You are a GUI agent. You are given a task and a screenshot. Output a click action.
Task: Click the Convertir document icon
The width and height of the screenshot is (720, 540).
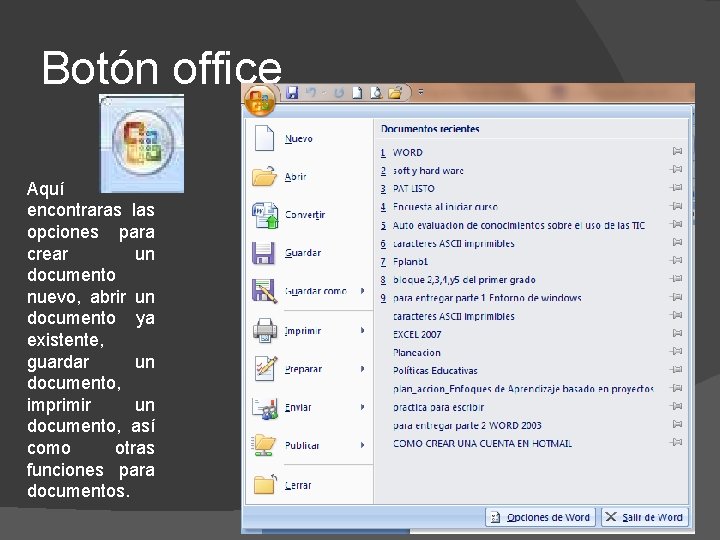coord(265,214)
